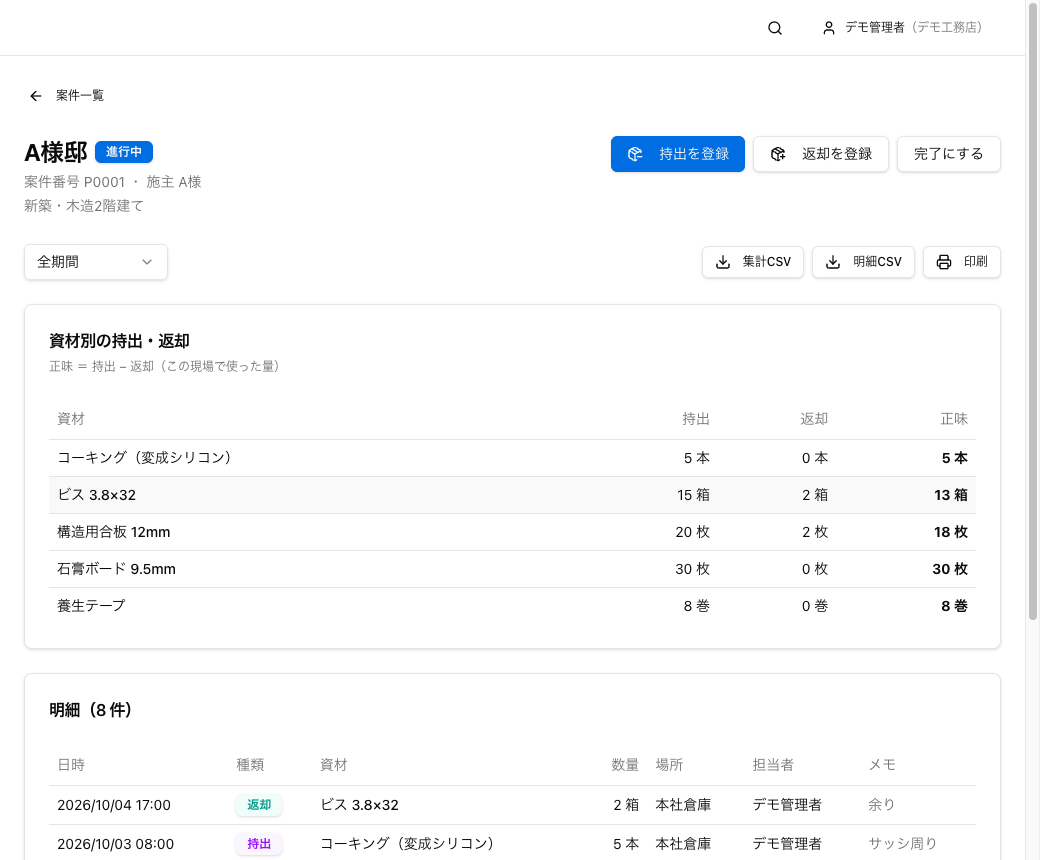Click the 場所 column header
Image resolution: width=1040 pixels, height=860 pixels.
pos(669,765)
